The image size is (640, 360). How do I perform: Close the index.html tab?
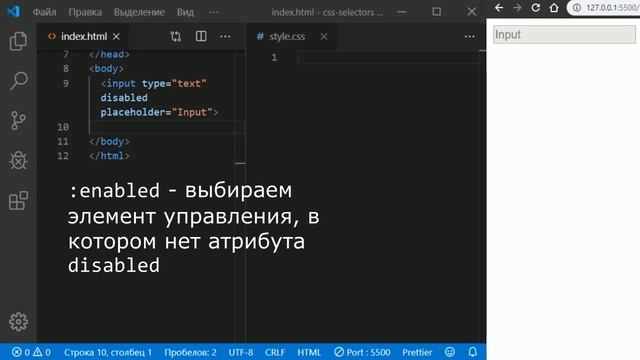coord(116,37)
